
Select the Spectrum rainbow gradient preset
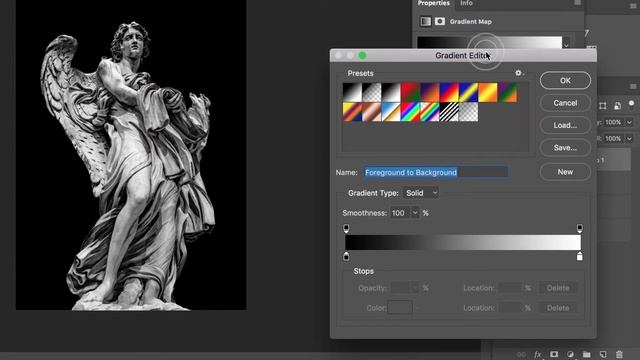click(410, 112)
